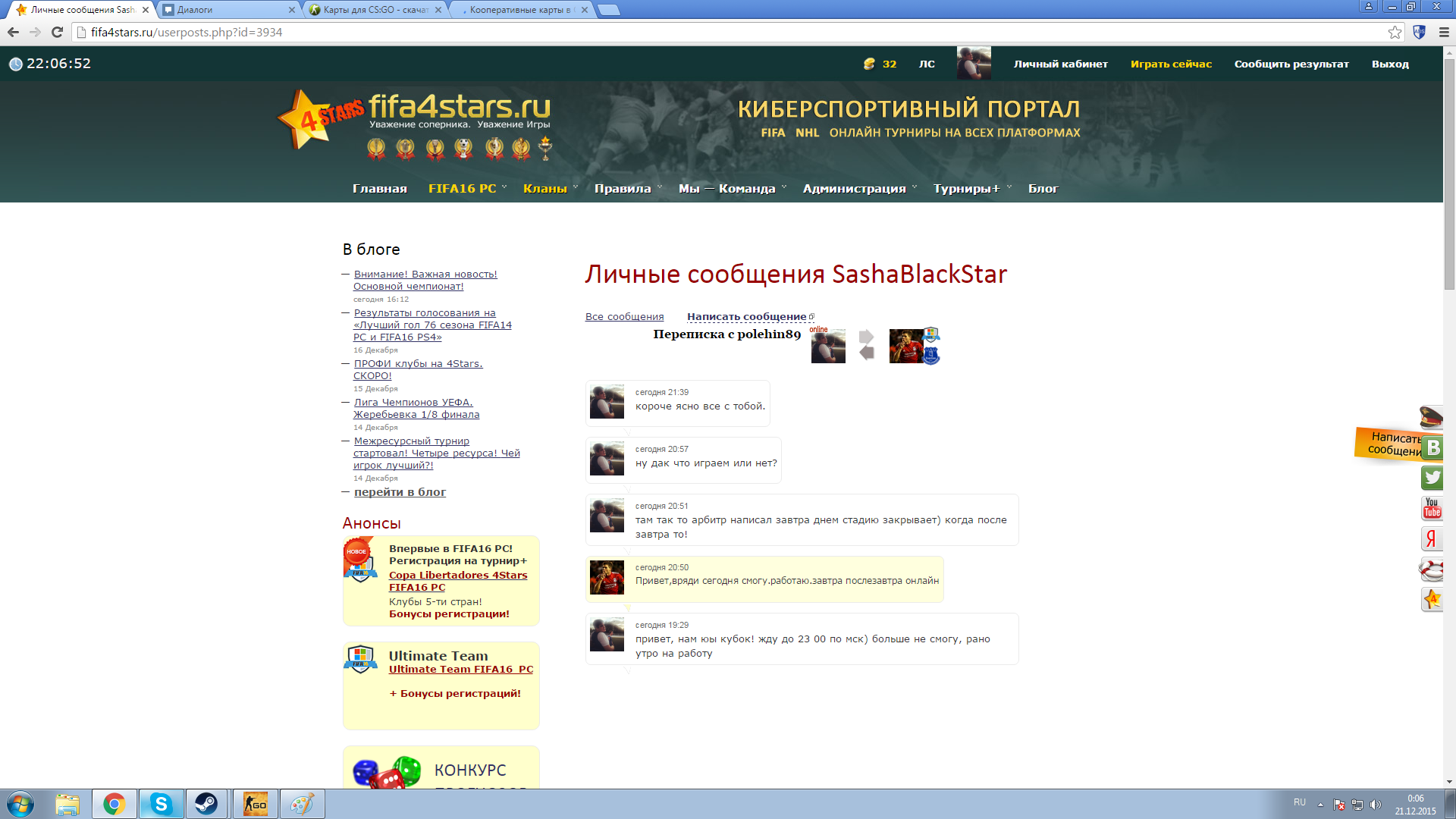The height and width of the screenshot is (819, 1456).
Task: Show hidden system tray icons
Action: click(1320, 805)
